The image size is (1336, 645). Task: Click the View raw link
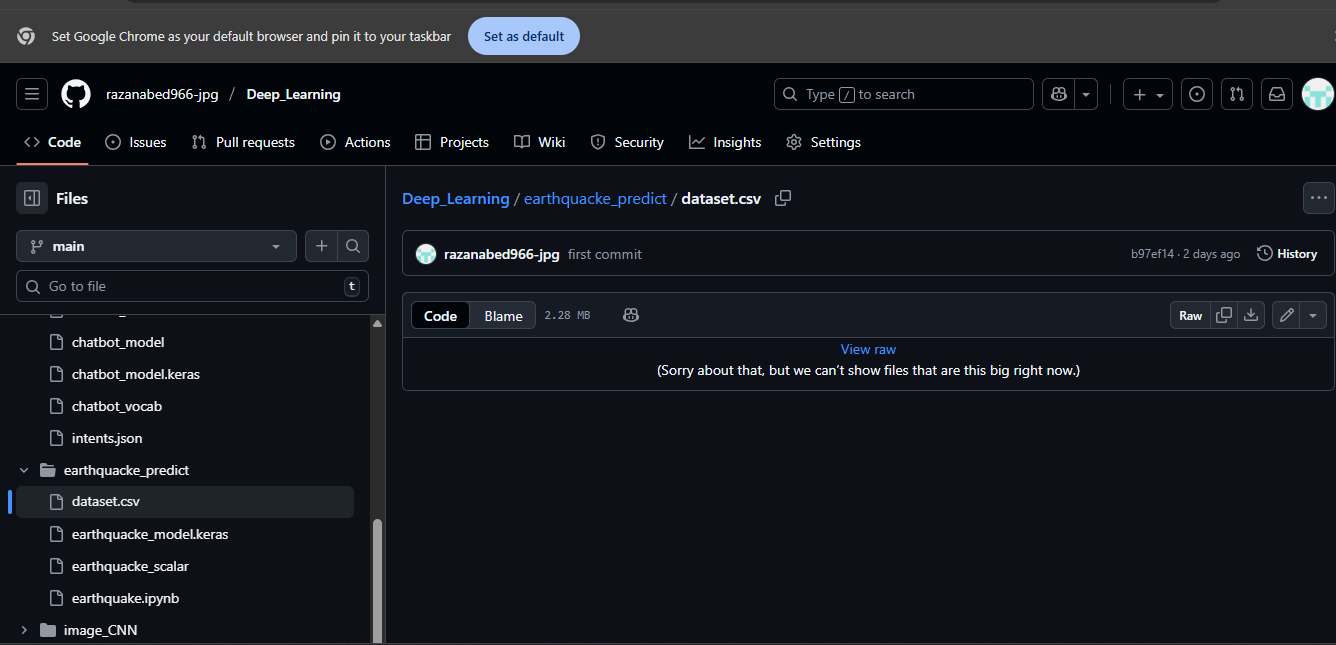[868, 349]
